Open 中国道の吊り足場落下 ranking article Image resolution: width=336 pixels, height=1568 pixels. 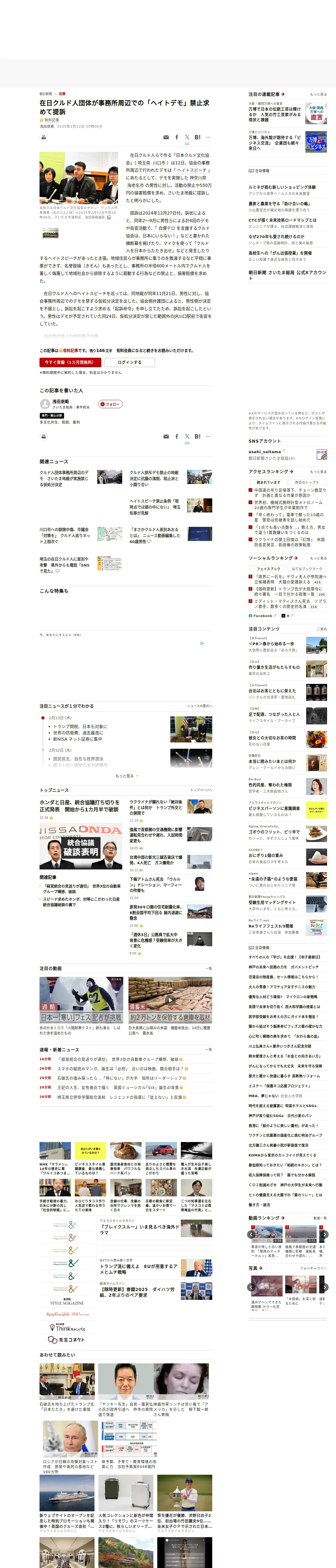point(290,492)
